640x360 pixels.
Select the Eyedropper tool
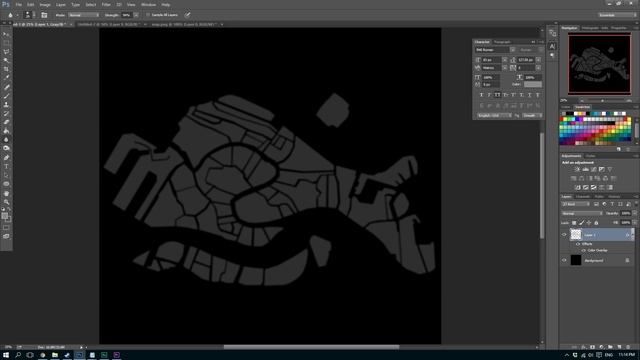(x=6, y=78)
